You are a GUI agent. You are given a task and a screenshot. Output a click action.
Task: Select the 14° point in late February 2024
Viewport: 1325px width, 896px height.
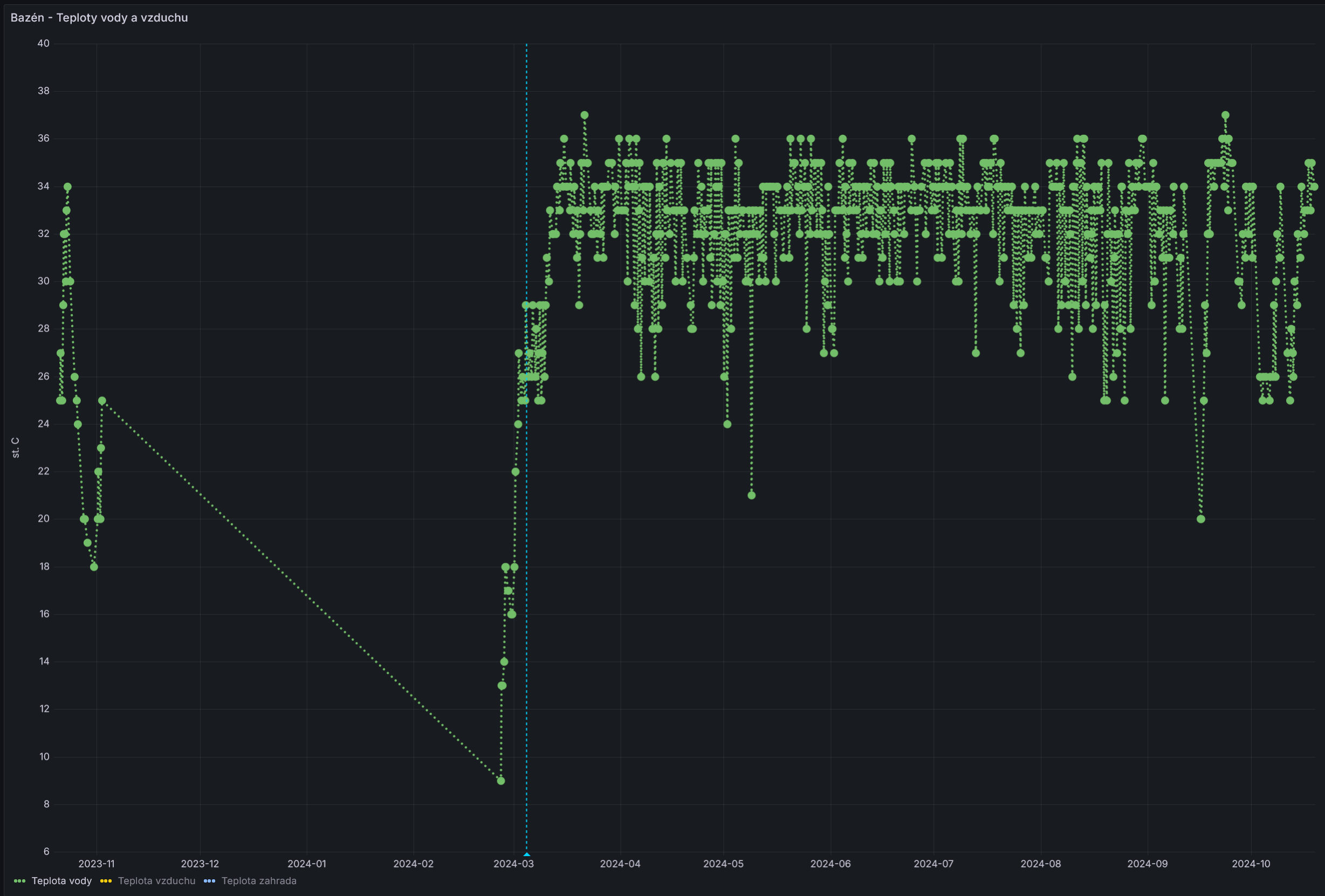(x=504, y=661)
